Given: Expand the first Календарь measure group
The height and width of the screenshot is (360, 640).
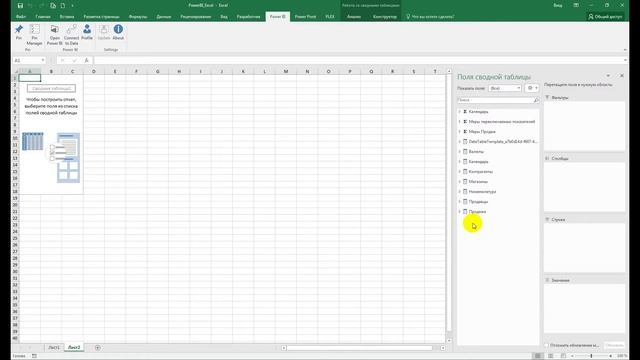Looking at the screenshot, I should coord(460,111).
